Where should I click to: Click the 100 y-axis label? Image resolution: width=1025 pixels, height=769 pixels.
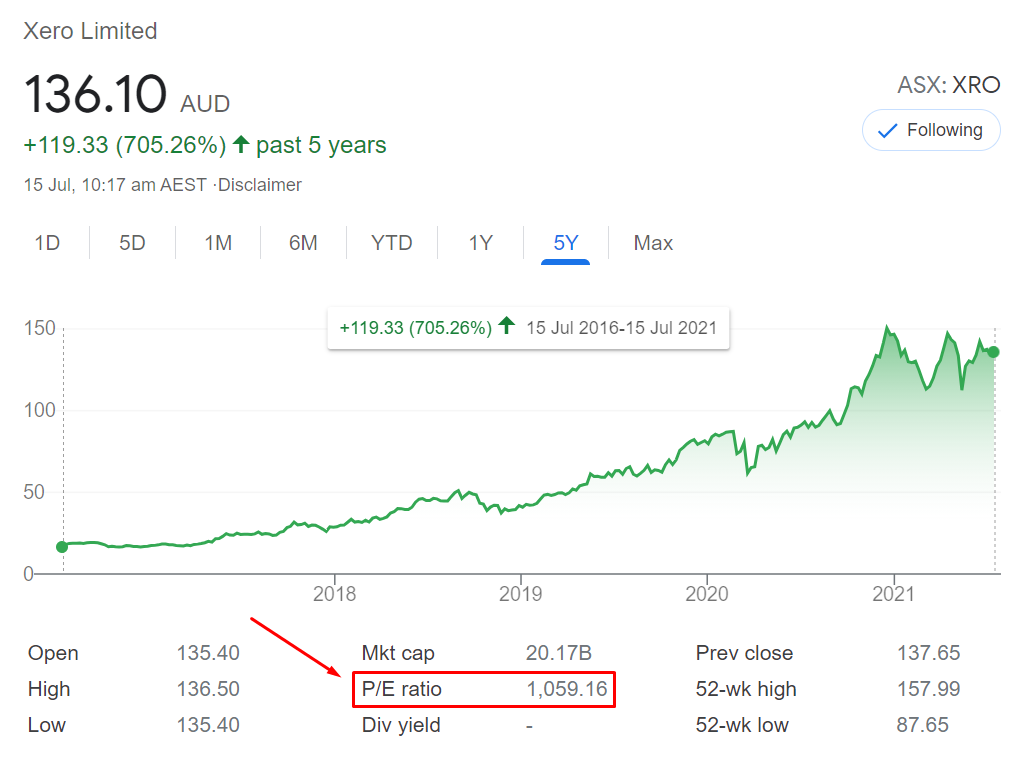tap(40, 410)
